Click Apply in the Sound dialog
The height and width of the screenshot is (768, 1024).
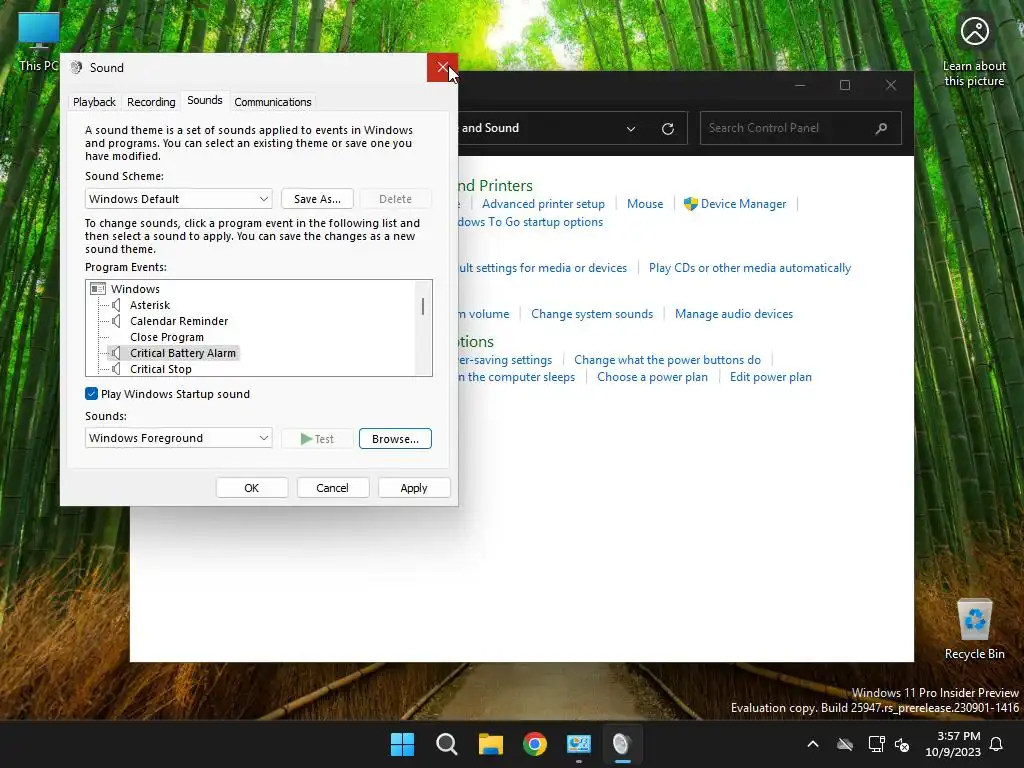(414, 488)
